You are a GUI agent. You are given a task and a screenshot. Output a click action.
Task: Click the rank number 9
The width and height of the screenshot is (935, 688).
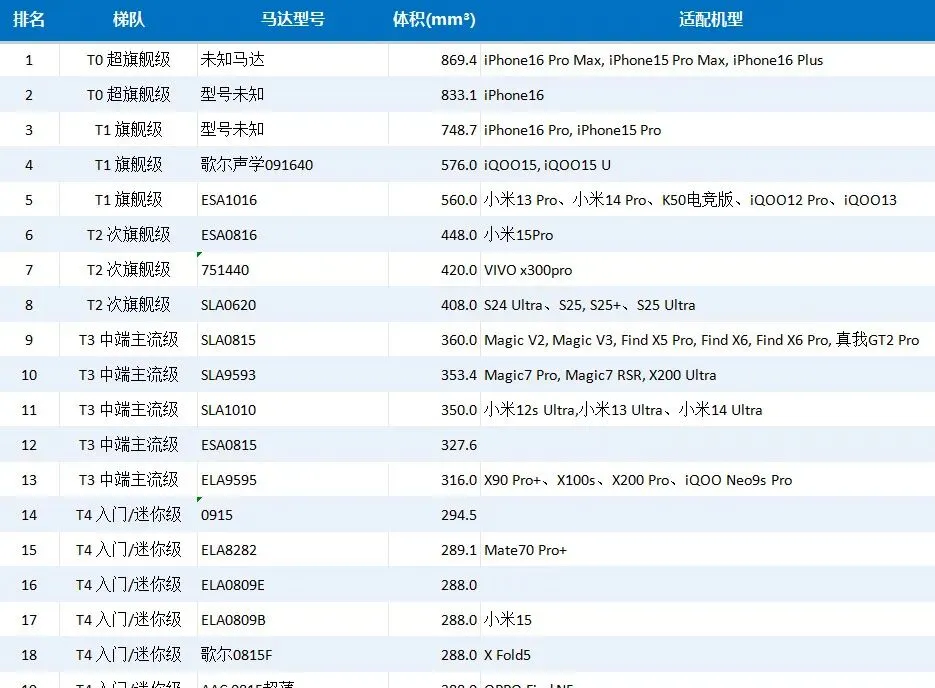[29, 340]
